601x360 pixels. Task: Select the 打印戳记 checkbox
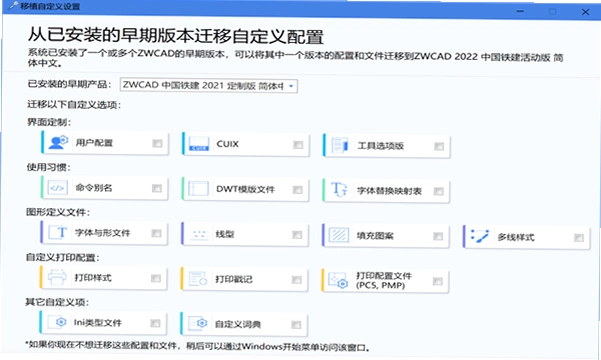click(297, 280)
